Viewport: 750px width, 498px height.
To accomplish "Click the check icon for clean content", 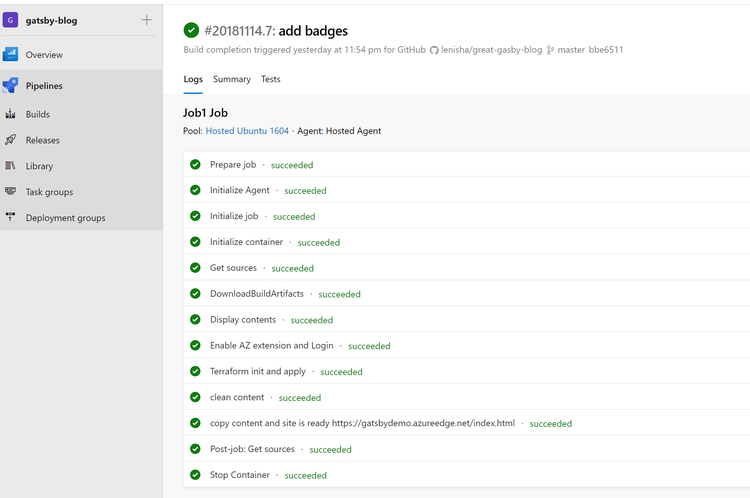I will click(x=195, y=397).
